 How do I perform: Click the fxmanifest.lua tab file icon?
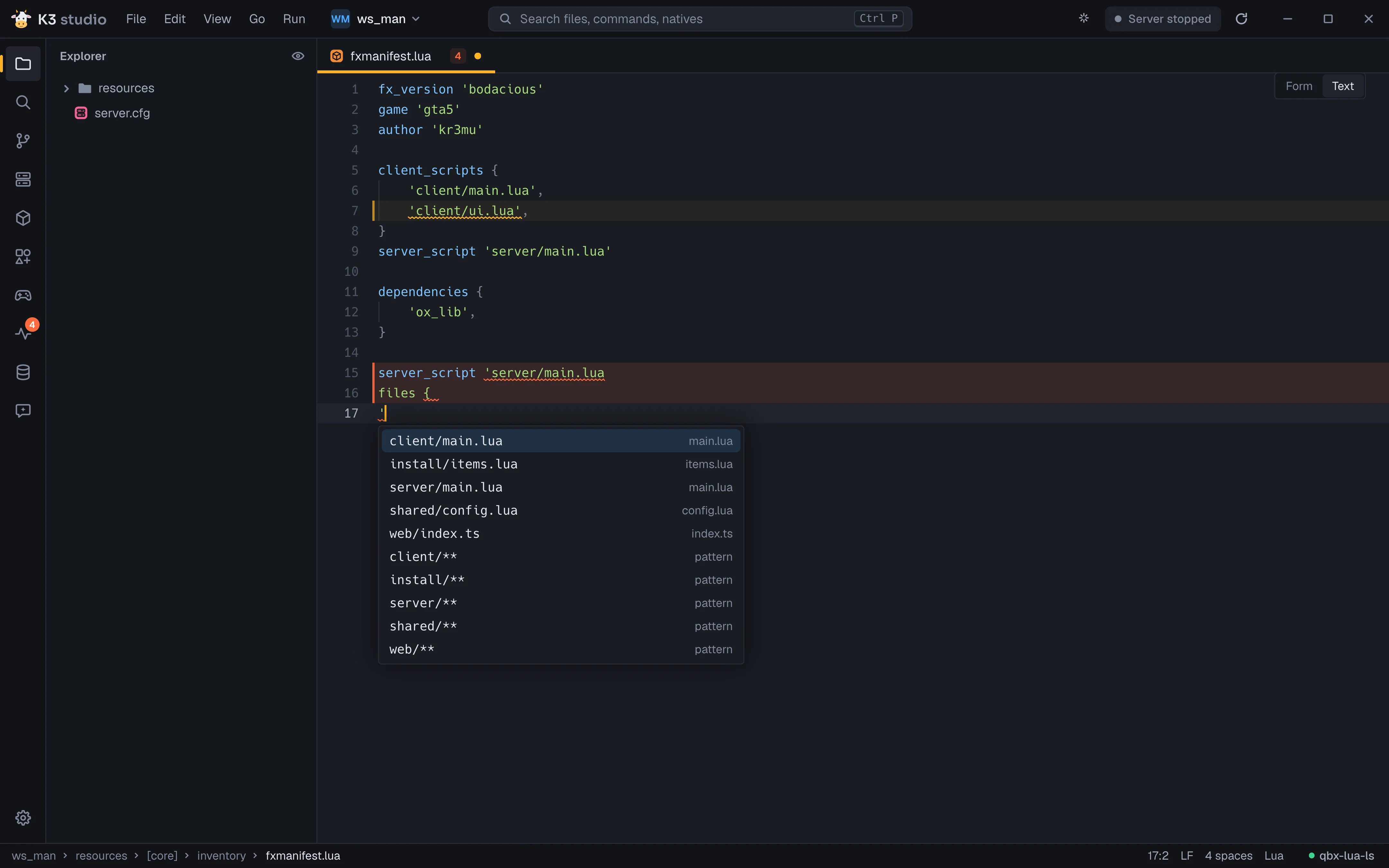(x=337, y=56)
